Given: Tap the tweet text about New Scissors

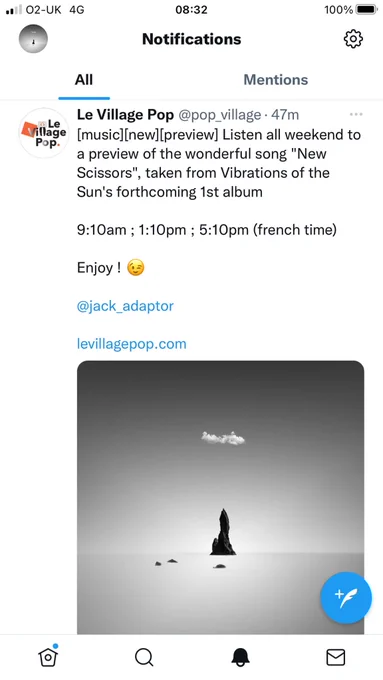Looking at the screenshot, I should coord(219,163).
